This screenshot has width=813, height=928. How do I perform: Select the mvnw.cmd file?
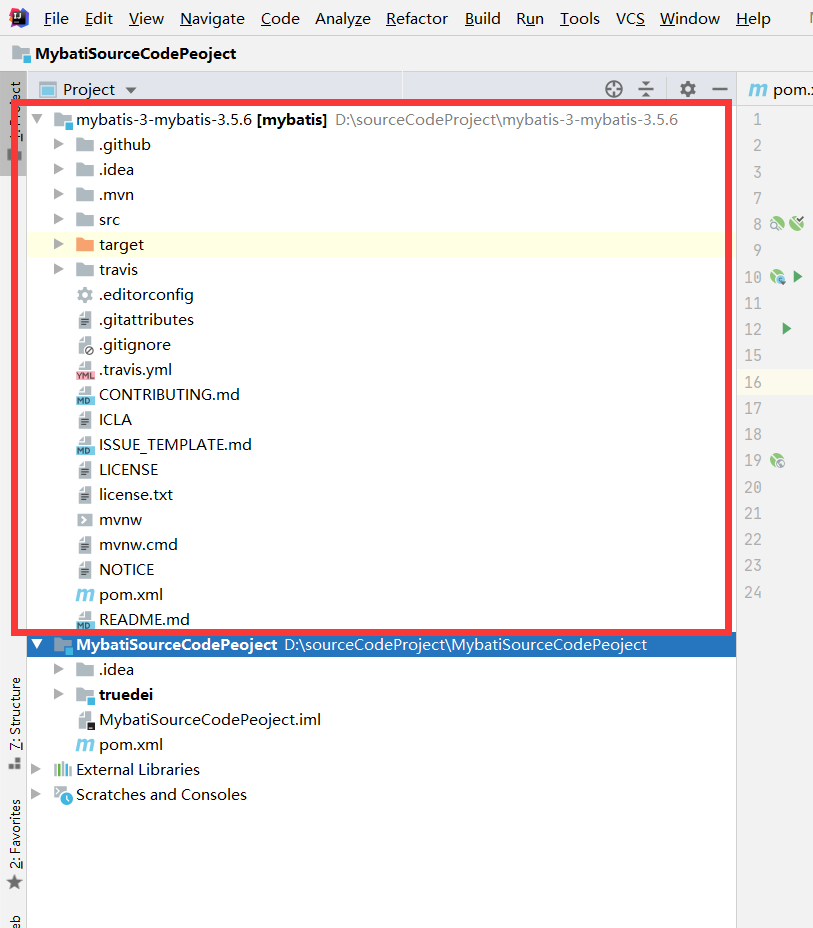138,545
